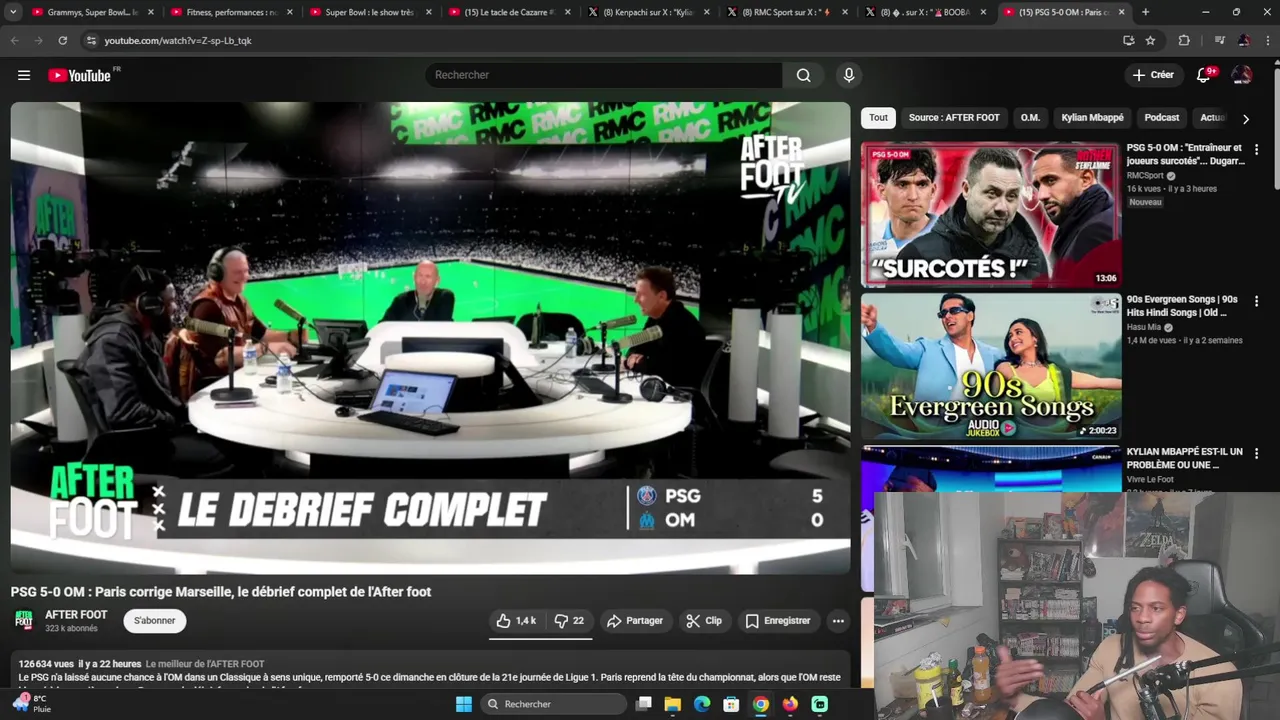This screenshot has width=1280, height=720.
Task: Open a new Chrome tab
Action: [x=1145, y=12]
